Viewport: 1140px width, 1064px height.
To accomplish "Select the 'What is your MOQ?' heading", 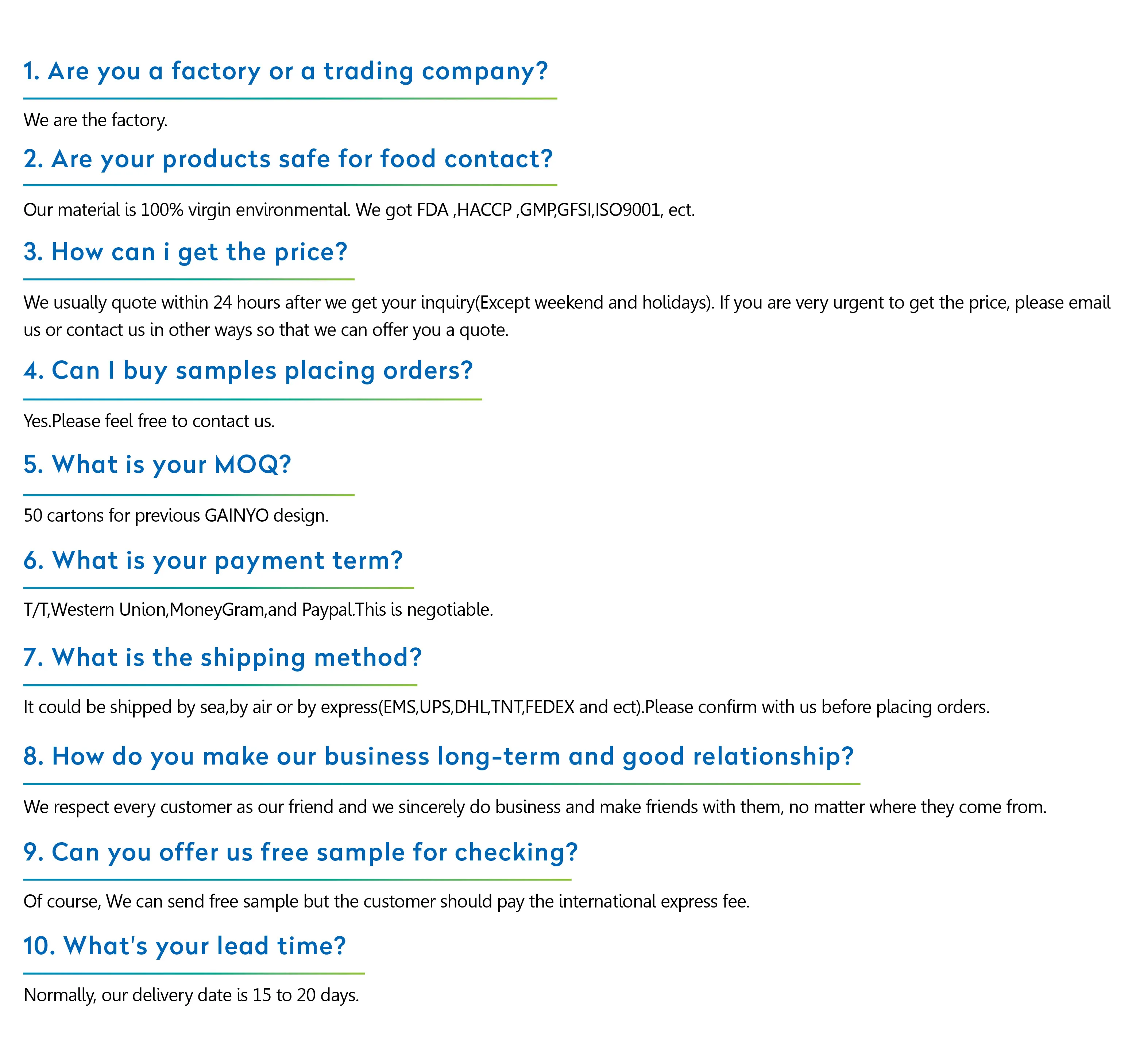I will coord(157,465).
